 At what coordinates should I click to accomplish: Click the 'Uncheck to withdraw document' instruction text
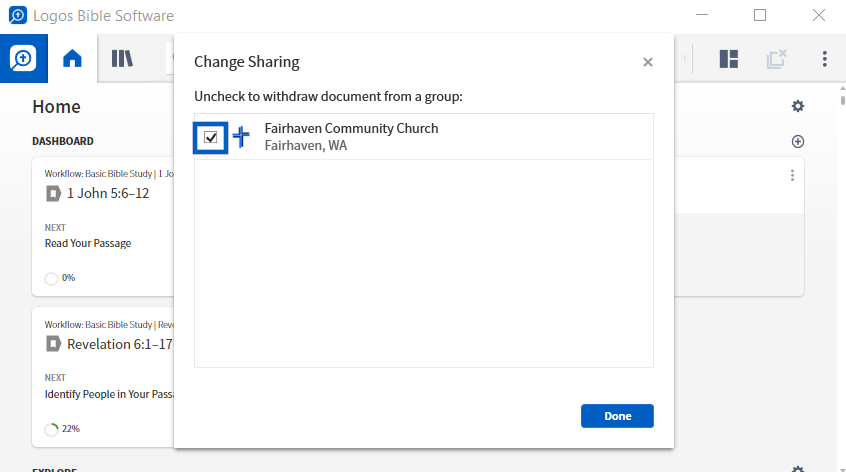(328, 97)
